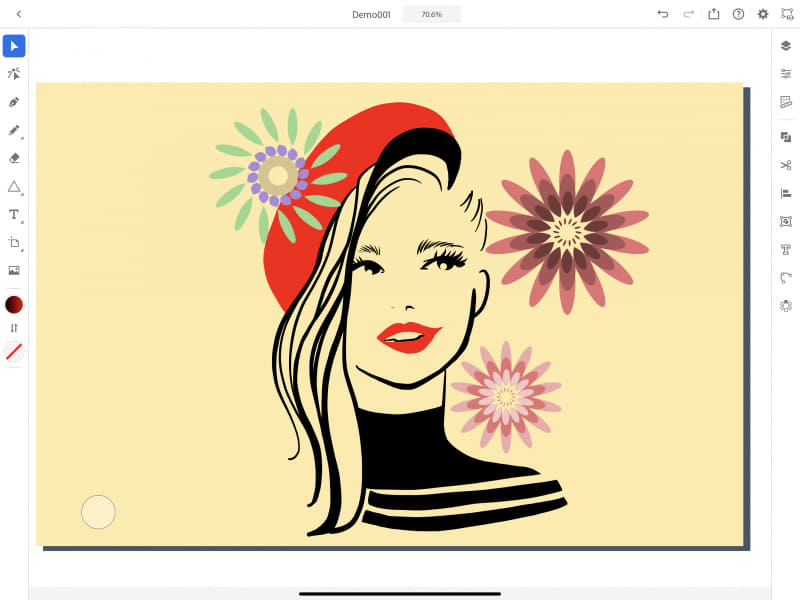Screen dimensions: 800x600
Task: Open the Share export menu
Action: pos(714,14)
